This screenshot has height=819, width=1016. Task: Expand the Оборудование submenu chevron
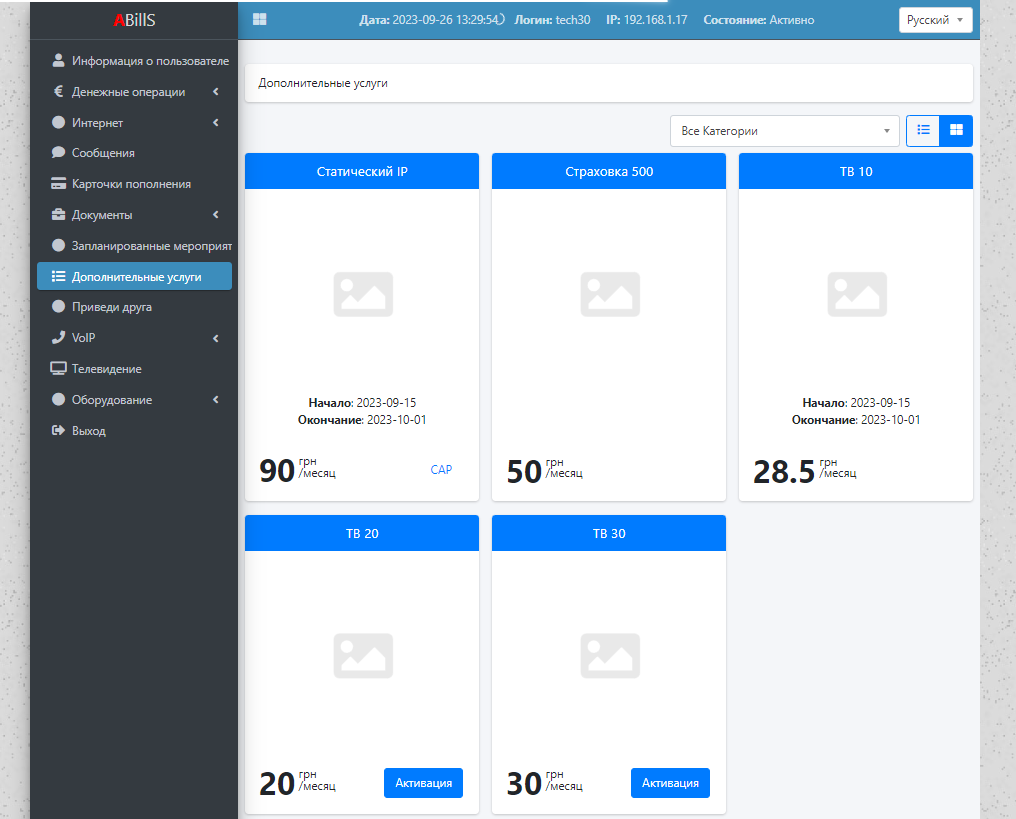coord(216,400)
